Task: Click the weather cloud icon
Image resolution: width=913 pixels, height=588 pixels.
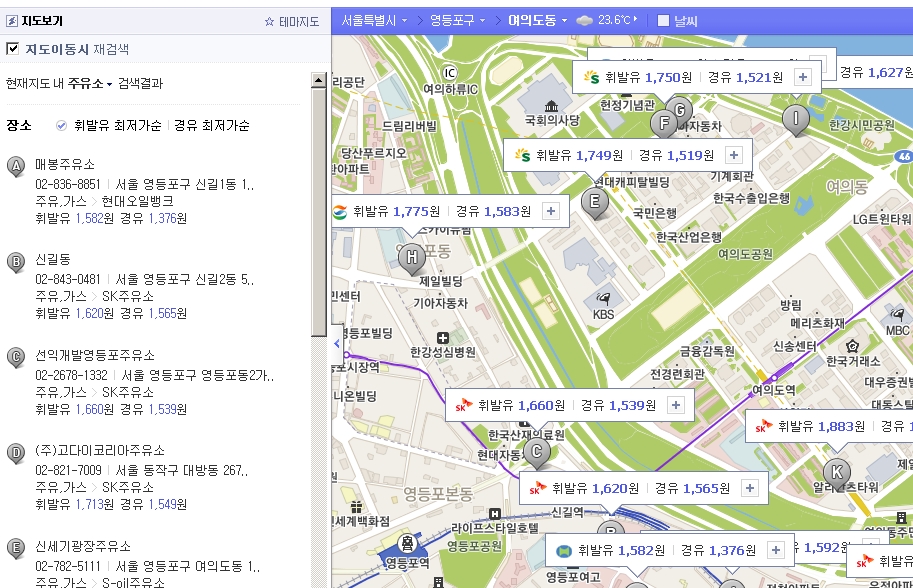Action: (x=584, y=21)
